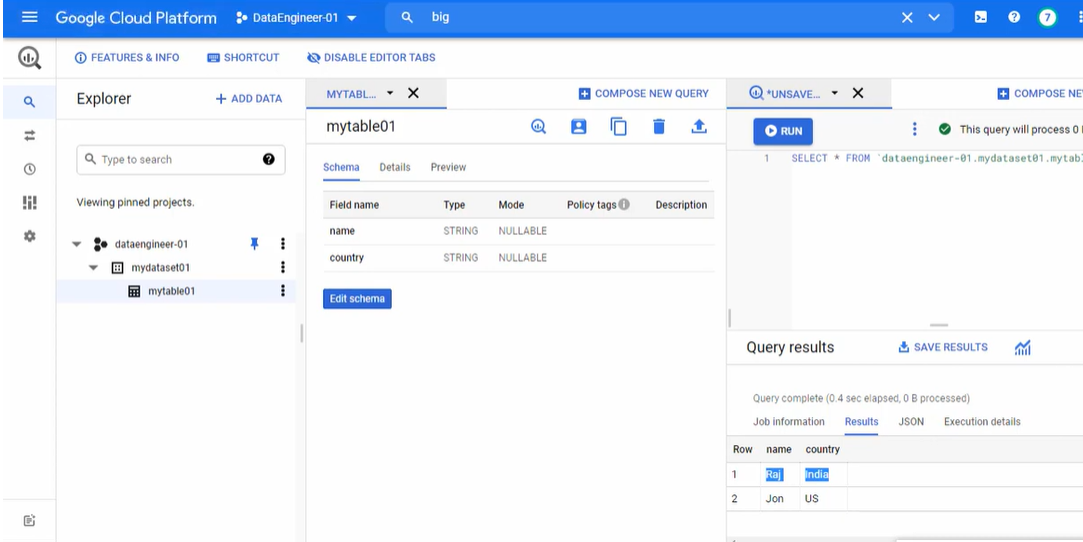Image resolution: width=1083 pixels, height=542 pixels.
Task: Select the Schema tab
Action: [341, 167]
